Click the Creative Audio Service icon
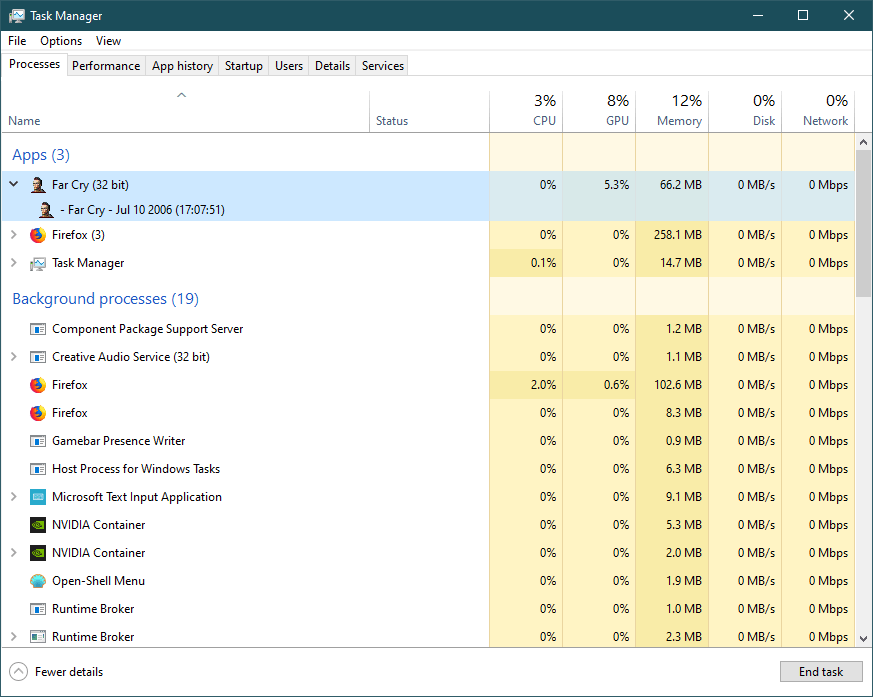 38,357
